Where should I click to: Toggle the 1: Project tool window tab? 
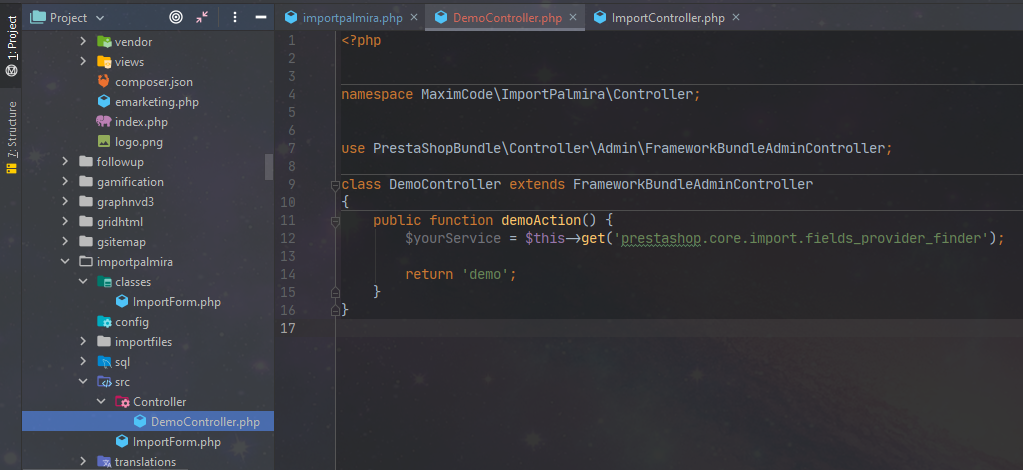click(11, 47)
